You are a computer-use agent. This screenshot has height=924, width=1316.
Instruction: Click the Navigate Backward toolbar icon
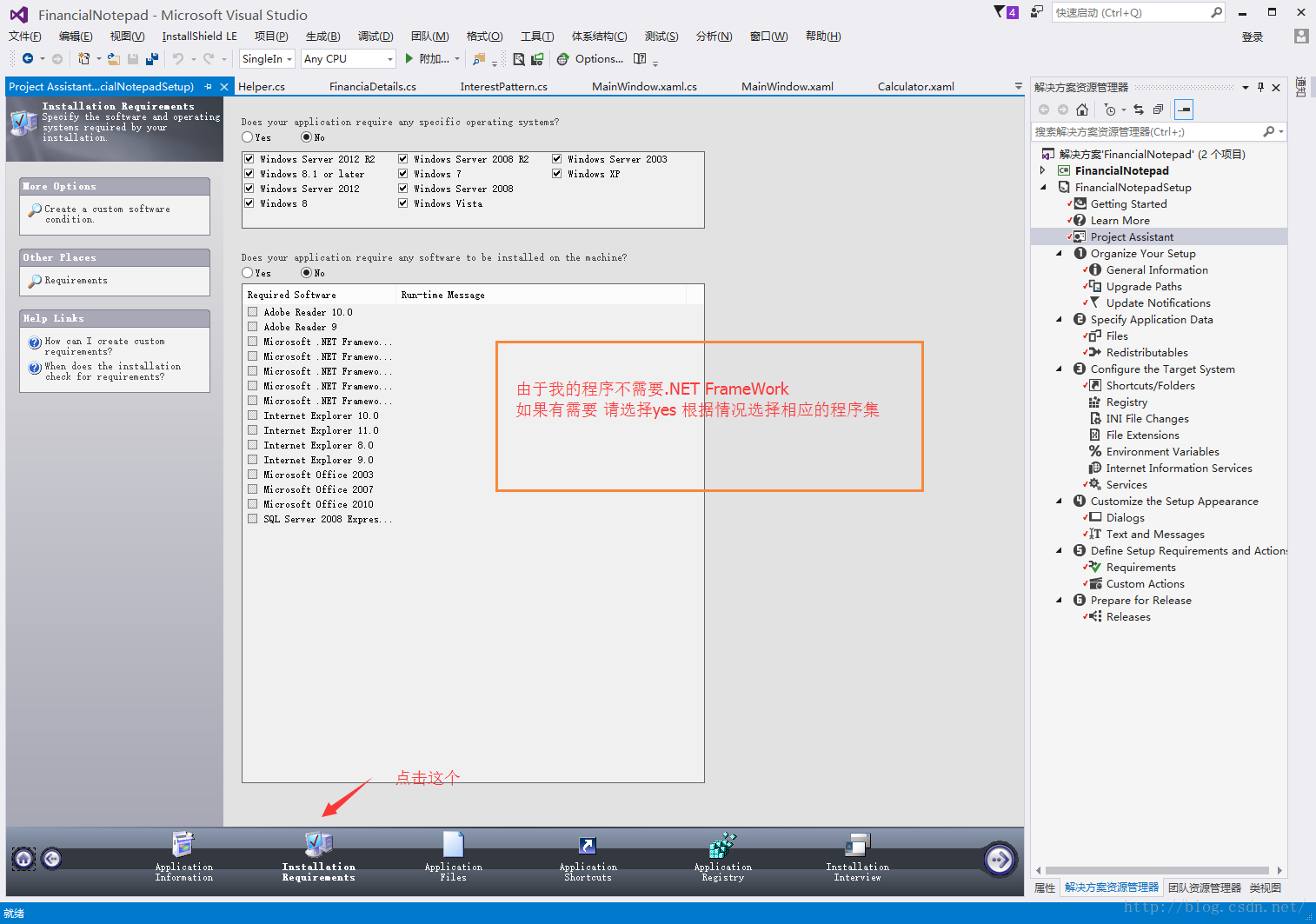point(28,59)
